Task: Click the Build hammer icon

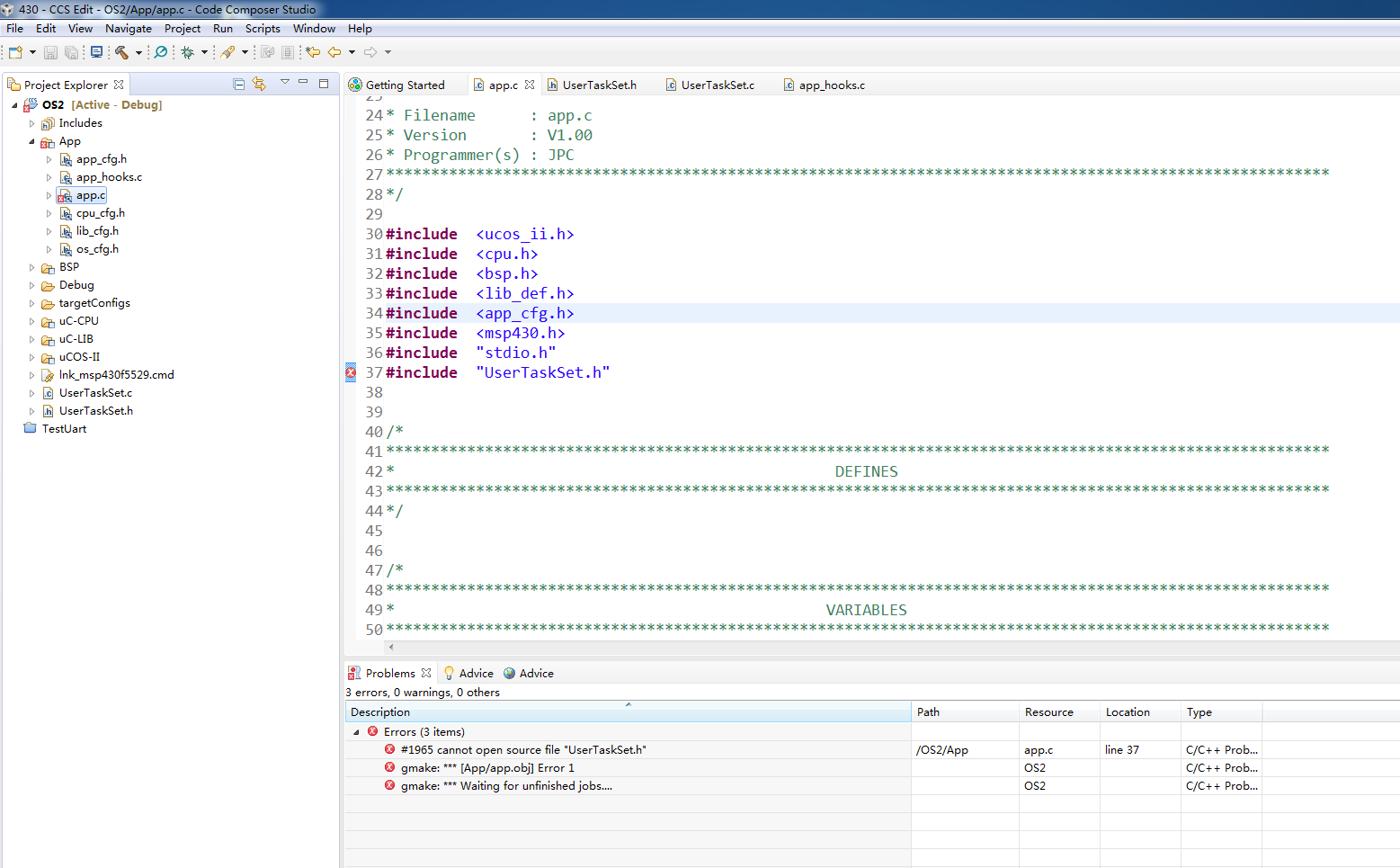Action: (x=121, y=52)
